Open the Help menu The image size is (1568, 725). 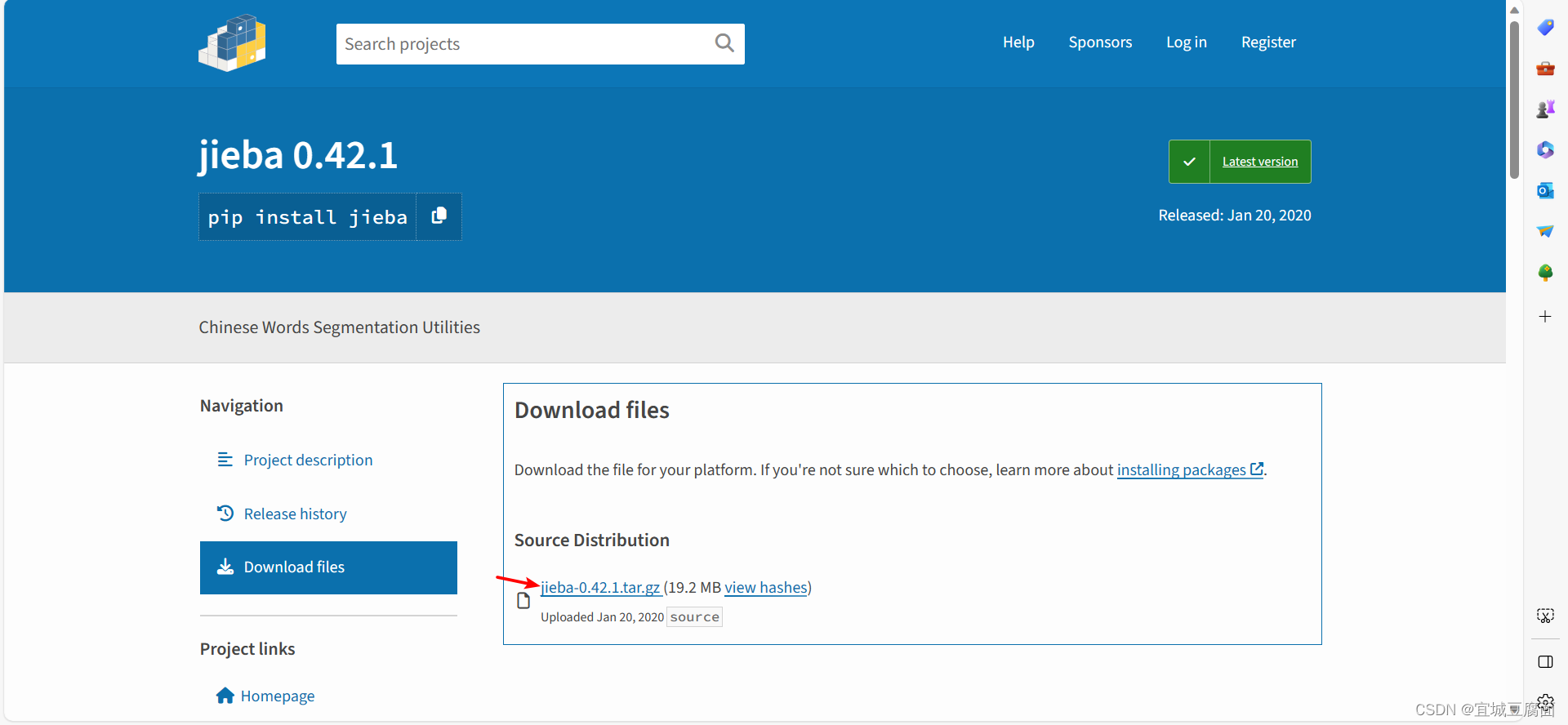1018,42
